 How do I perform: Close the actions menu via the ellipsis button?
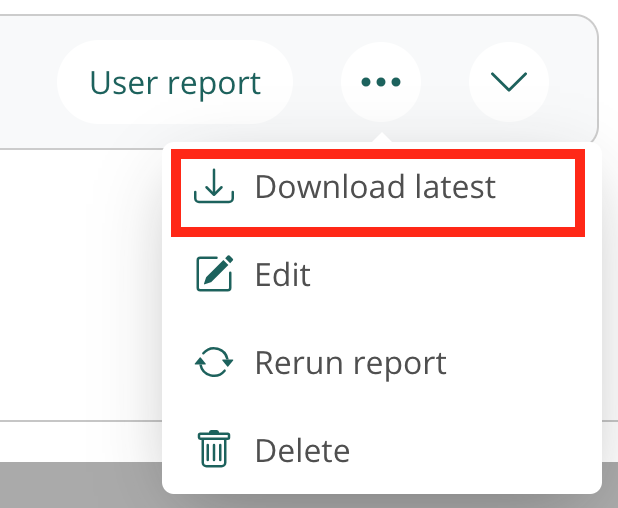click(381, 82)
